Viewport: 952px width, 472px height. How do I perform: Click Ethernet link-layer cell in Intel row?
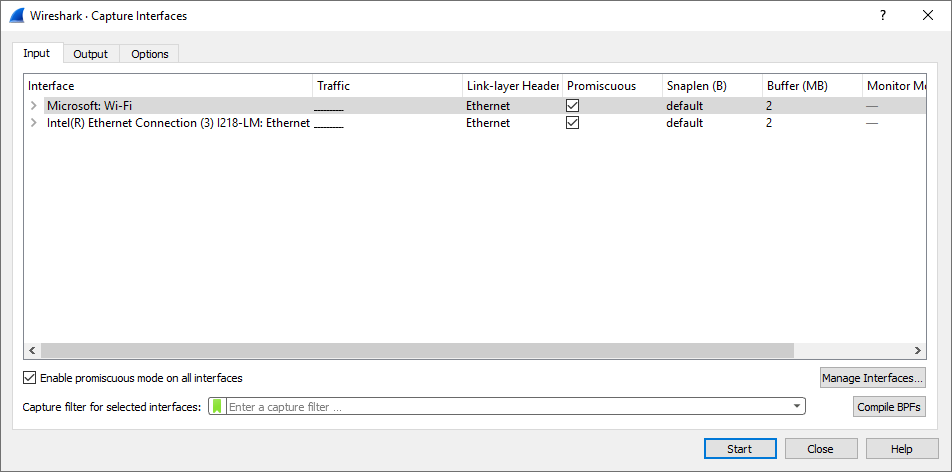488,123
